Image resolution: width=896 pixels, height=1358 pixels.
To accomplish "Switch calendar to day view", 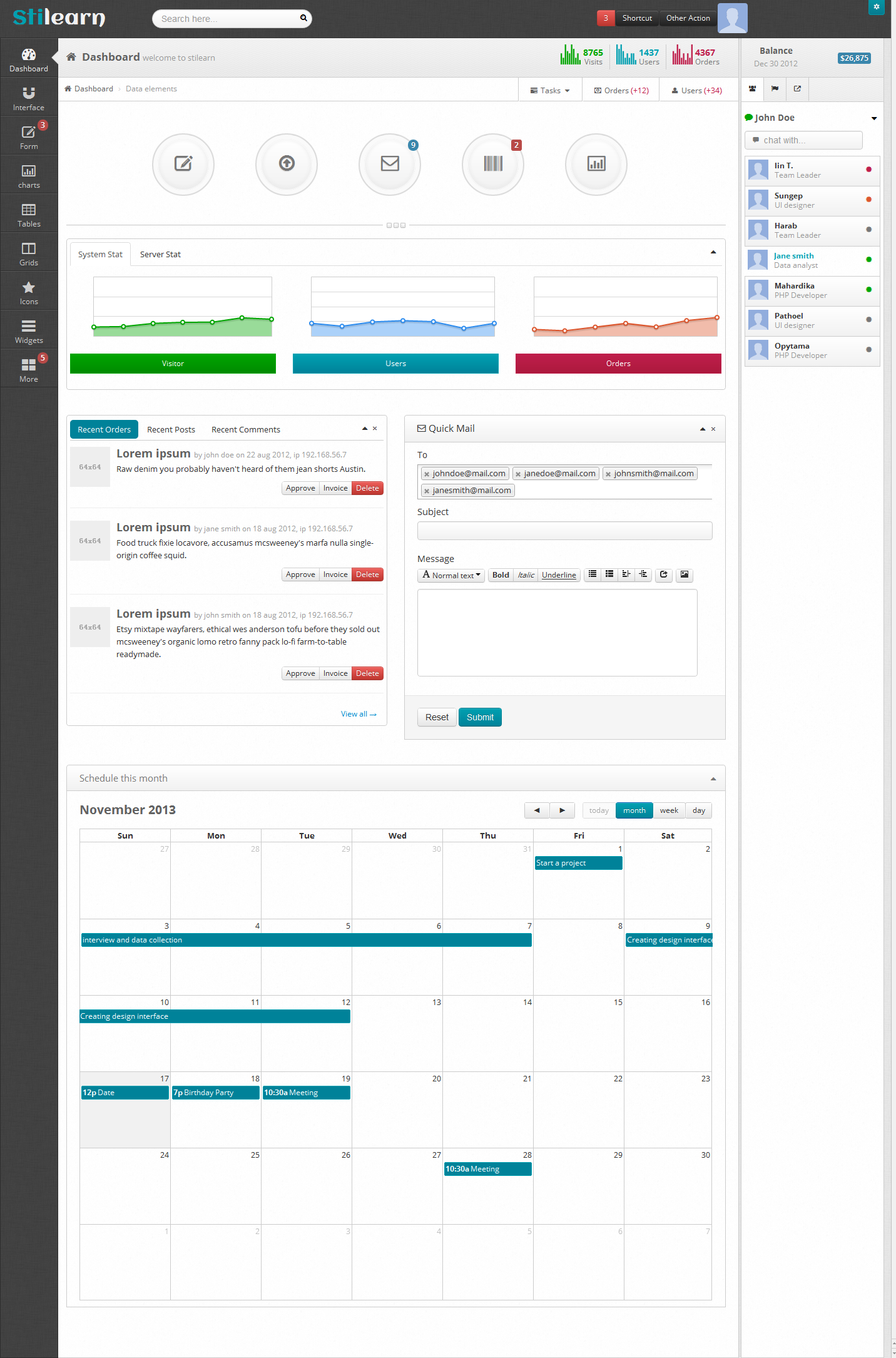I will tap(698, 810).
